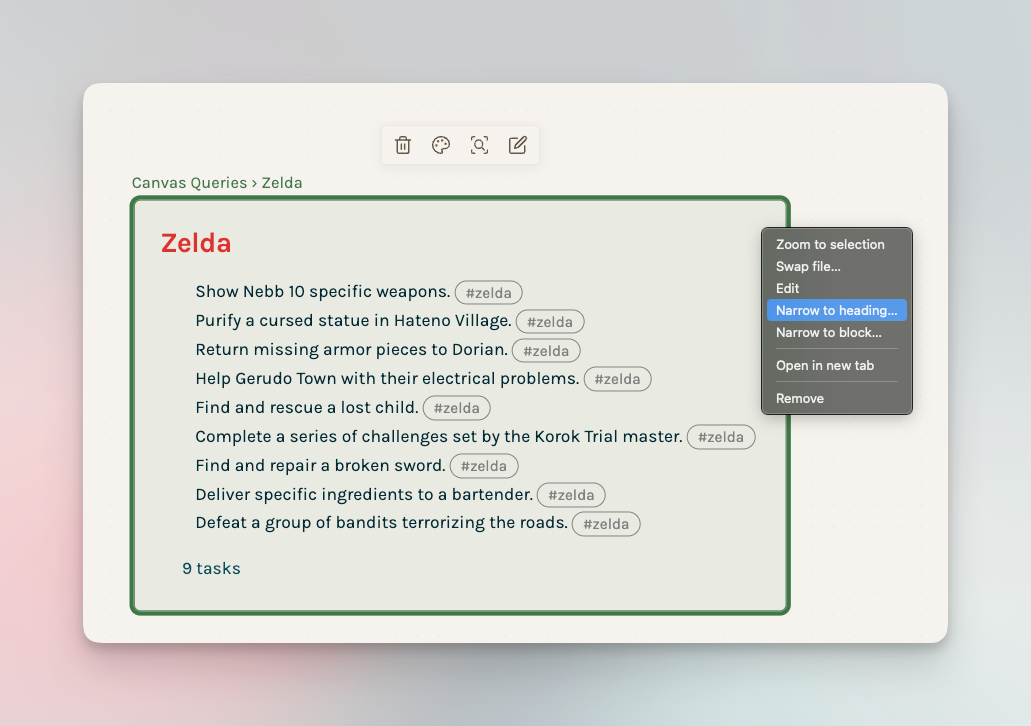Click the trash delete icon
1031x726 pixels.
(x=403, y=145)
